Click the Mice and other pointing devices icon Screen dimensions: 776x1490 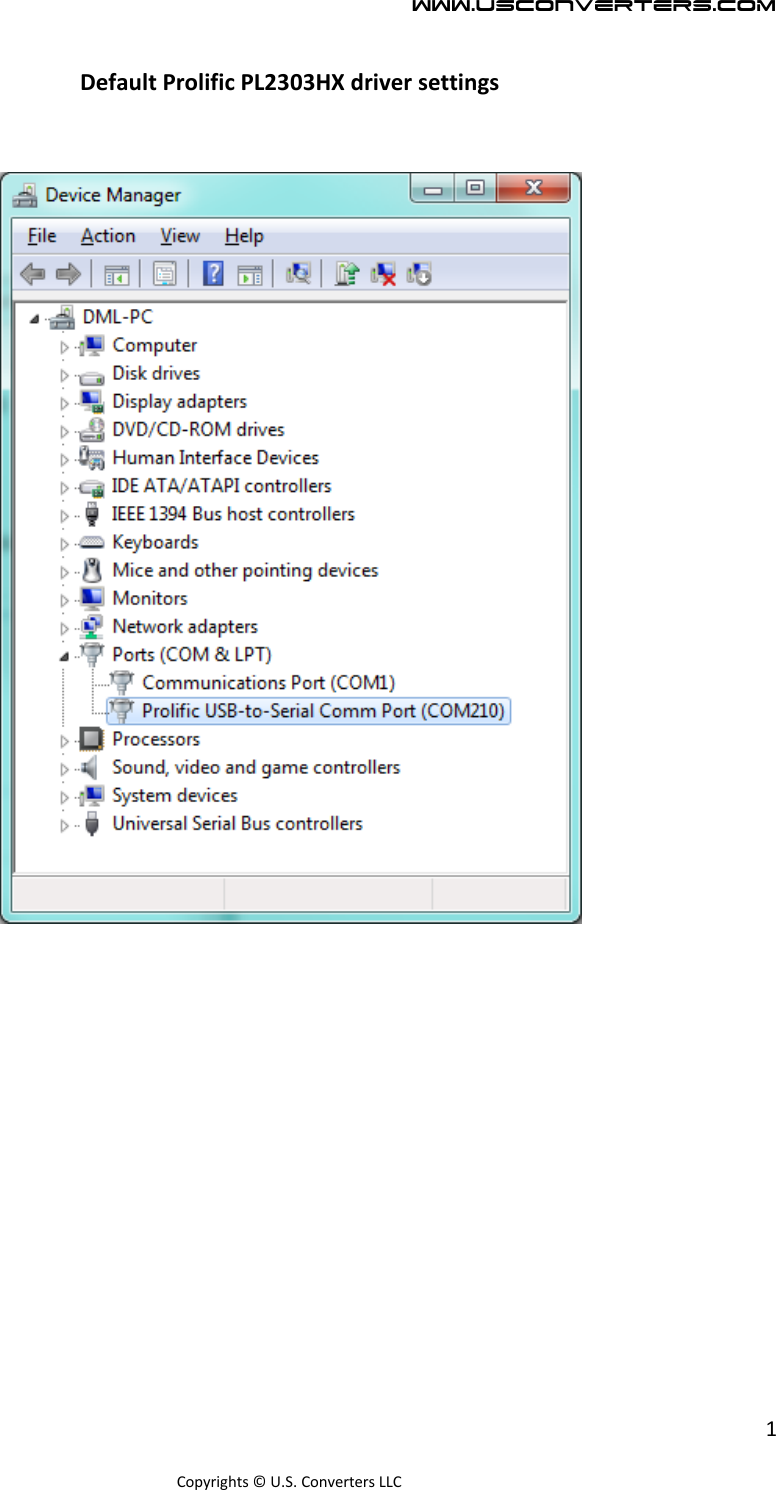click(x=92, y=570)
